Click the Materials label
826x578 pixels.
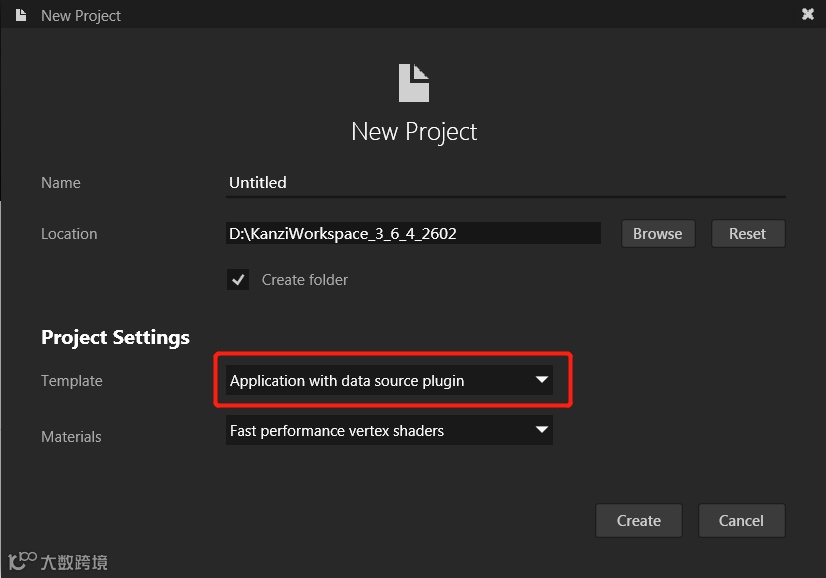click(71, 437)
